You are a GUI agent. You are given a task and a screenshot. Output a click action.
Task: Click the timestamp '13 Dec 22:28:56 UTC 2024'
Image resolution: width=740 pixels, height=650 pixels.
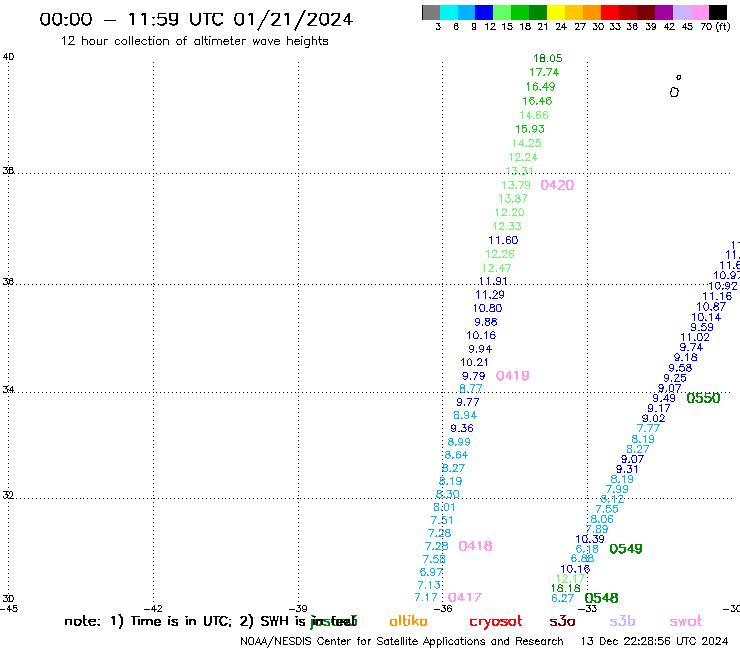[x=654, y=642]
